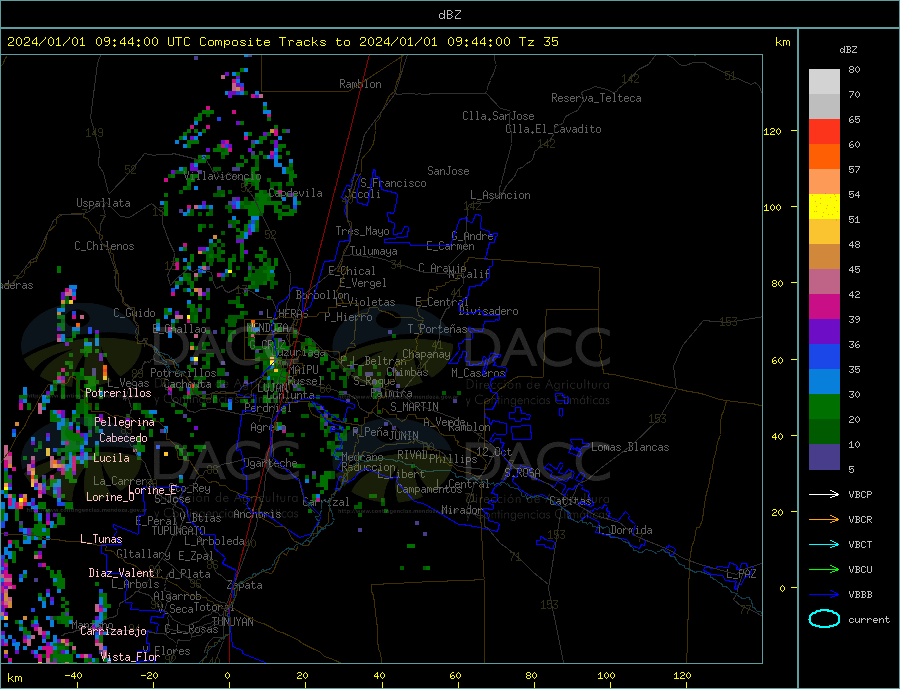900x689 pixels.
Task: Click the S_MARTIN map label
Action: 414,407
